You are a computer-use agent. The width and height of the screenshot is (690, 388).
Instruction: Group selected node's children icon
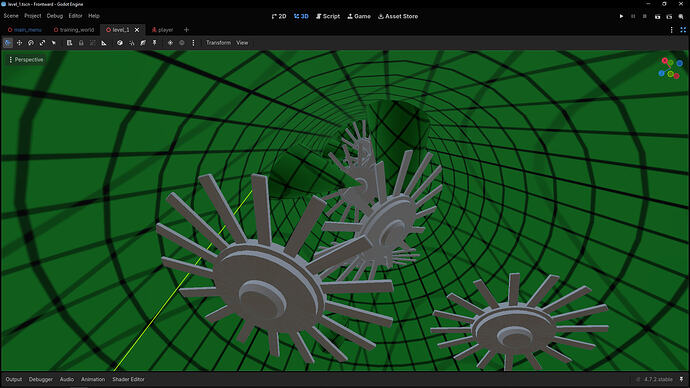click(x=92, y=43)
